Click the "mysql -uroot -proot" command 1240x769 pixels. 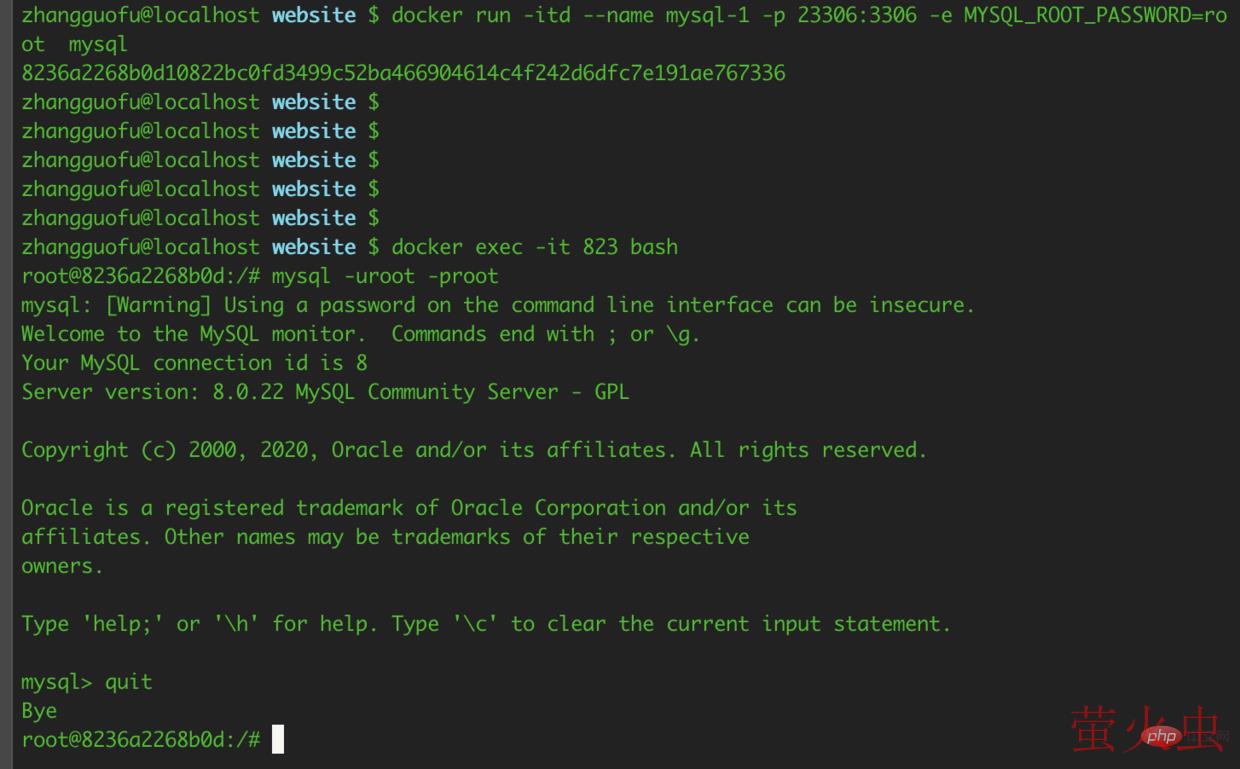point(384,276)
